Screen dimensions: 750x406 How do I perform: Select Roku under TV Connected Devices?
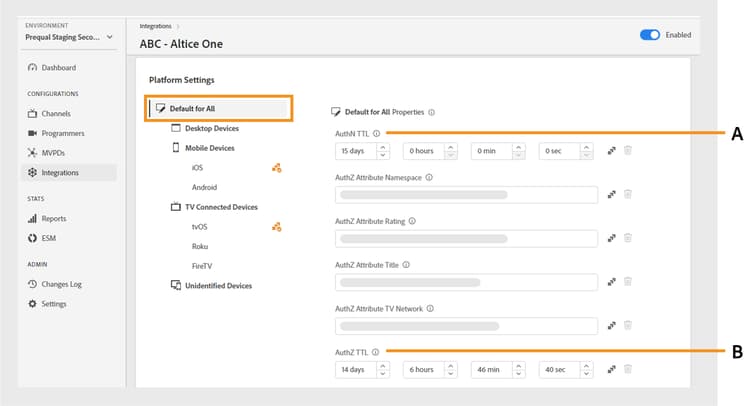[x=199, y=246]
